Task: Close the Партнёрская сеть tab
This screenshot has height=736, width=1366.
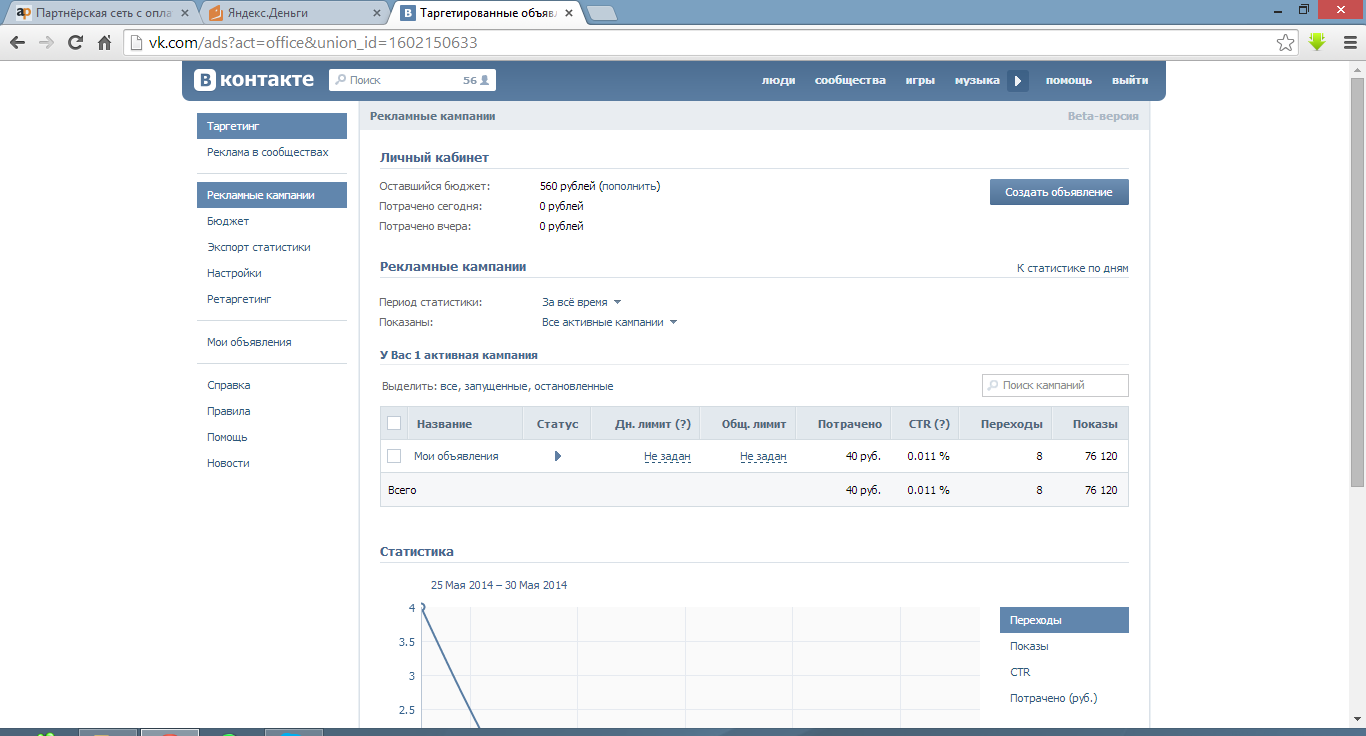Action: point(185,13)
